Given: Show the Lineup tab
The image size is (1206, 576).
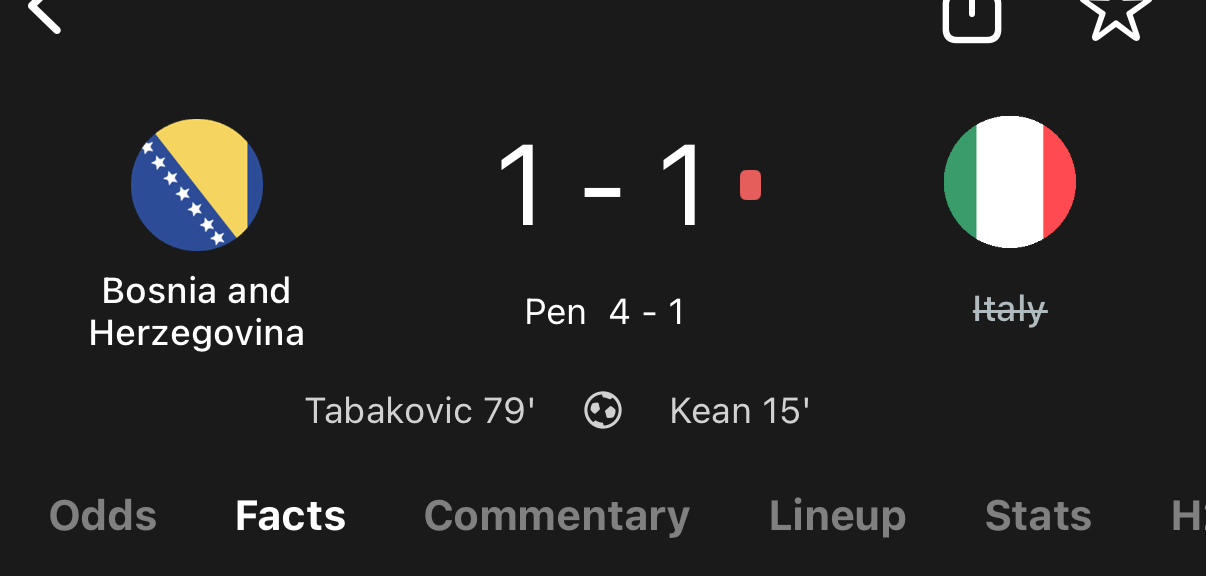Looking at the screenshot, I should (x=837, y=516).
